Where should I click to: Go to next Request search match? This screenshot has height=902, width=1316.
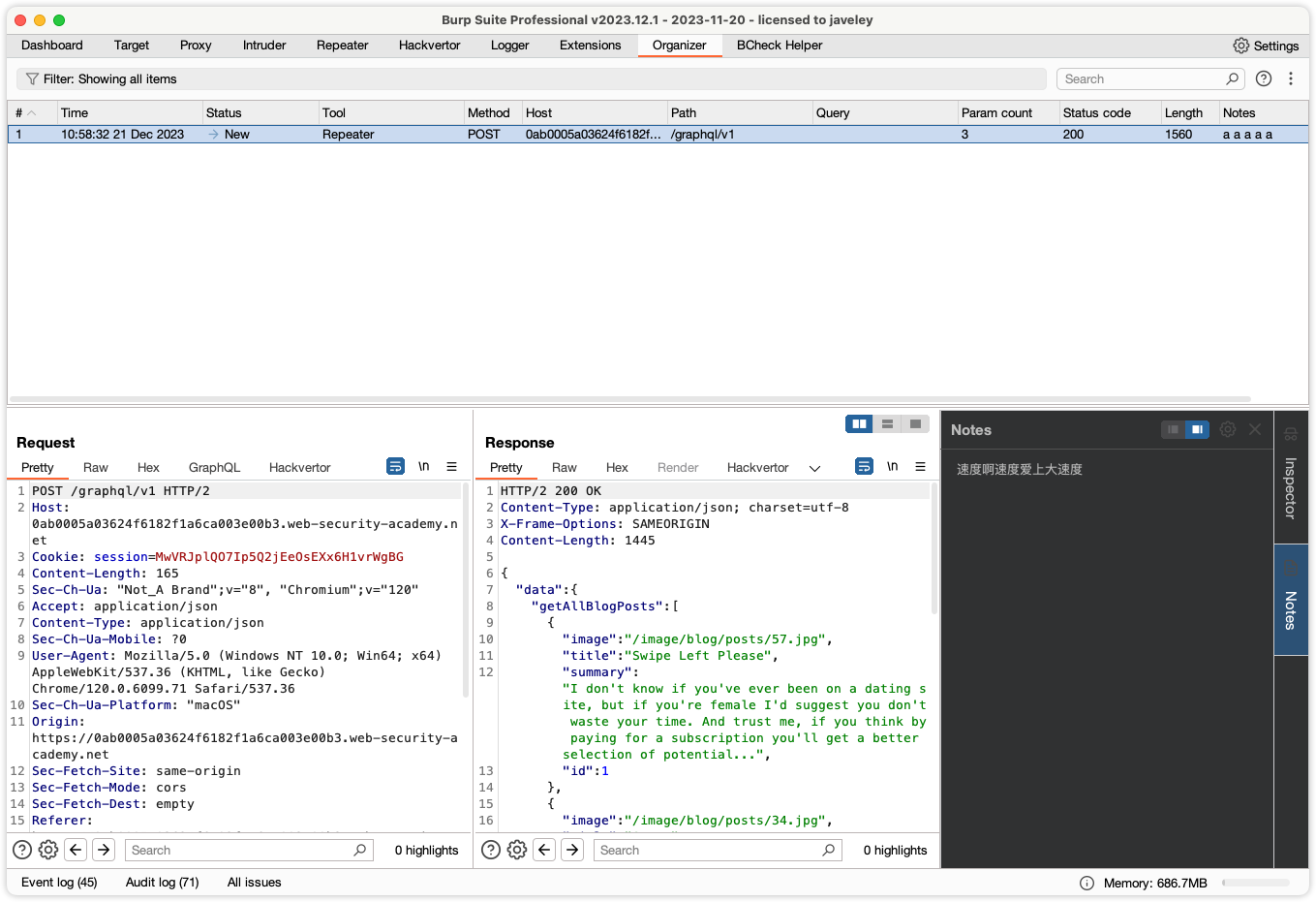(x=104, y=850)
